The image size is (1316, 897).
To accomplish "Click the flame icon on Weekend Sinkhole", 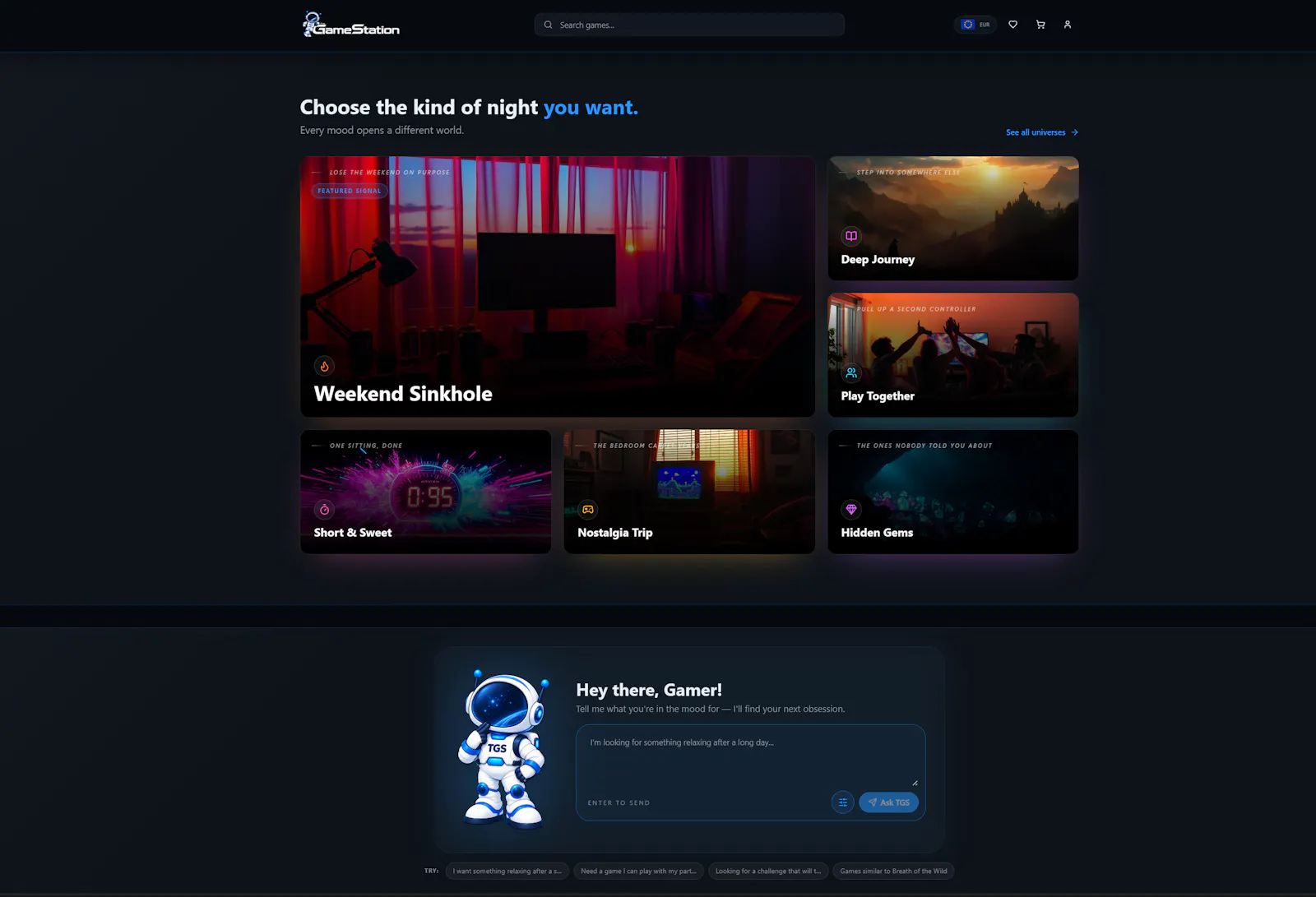I will (324, 366).
